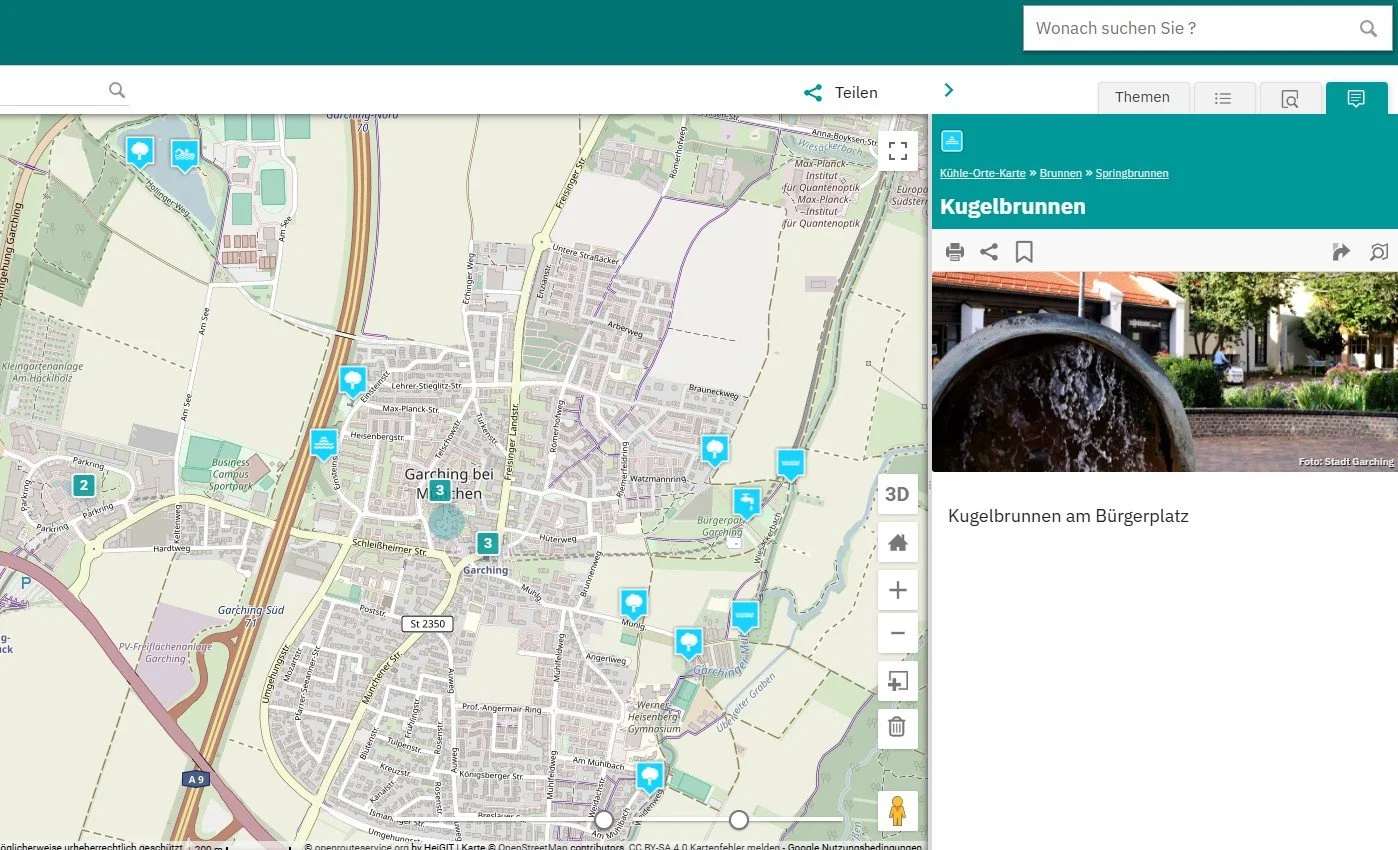Image resolution: width=1398 pixels, height=850 pixels.
Task: Select the active info comment tab
Action: pyautogui.click(x=1356, y=98)
